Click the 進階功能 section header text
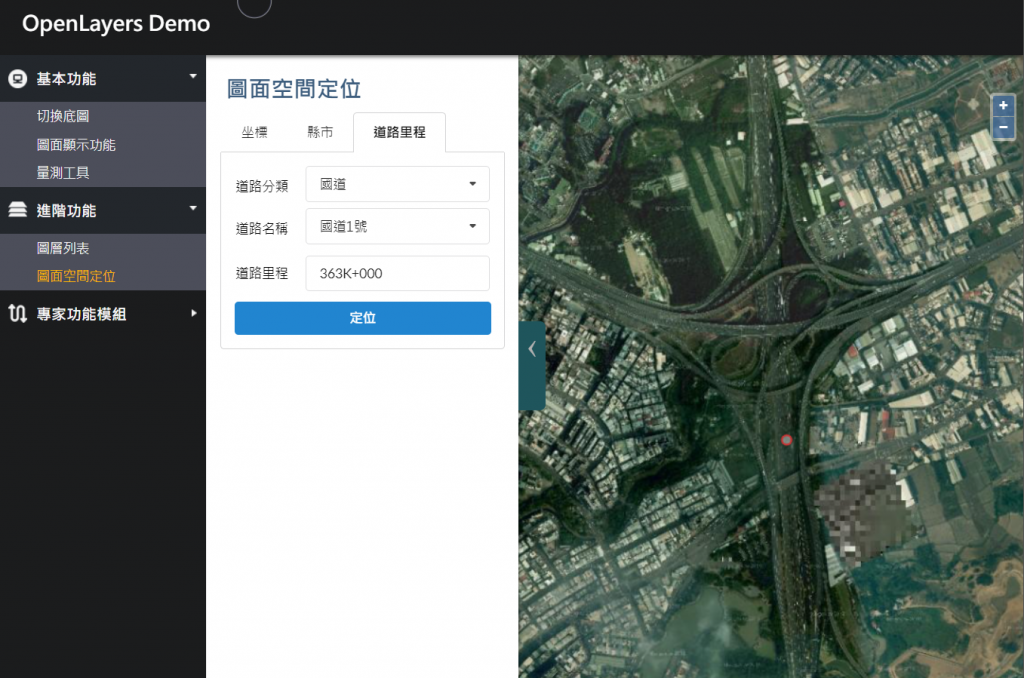1024x678 pixels. 66,211
